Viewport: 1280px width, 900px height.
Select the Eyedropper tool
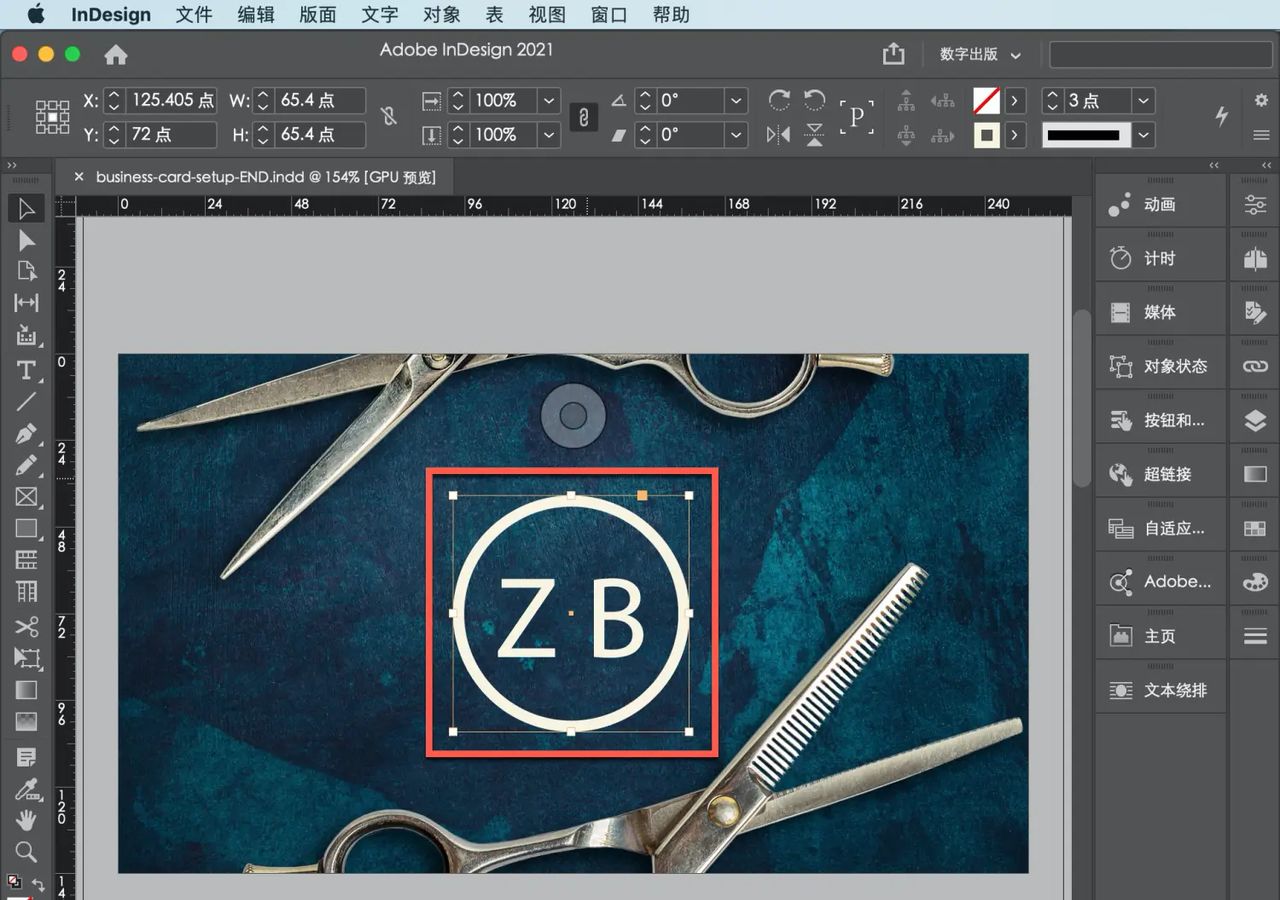(26, 790)
